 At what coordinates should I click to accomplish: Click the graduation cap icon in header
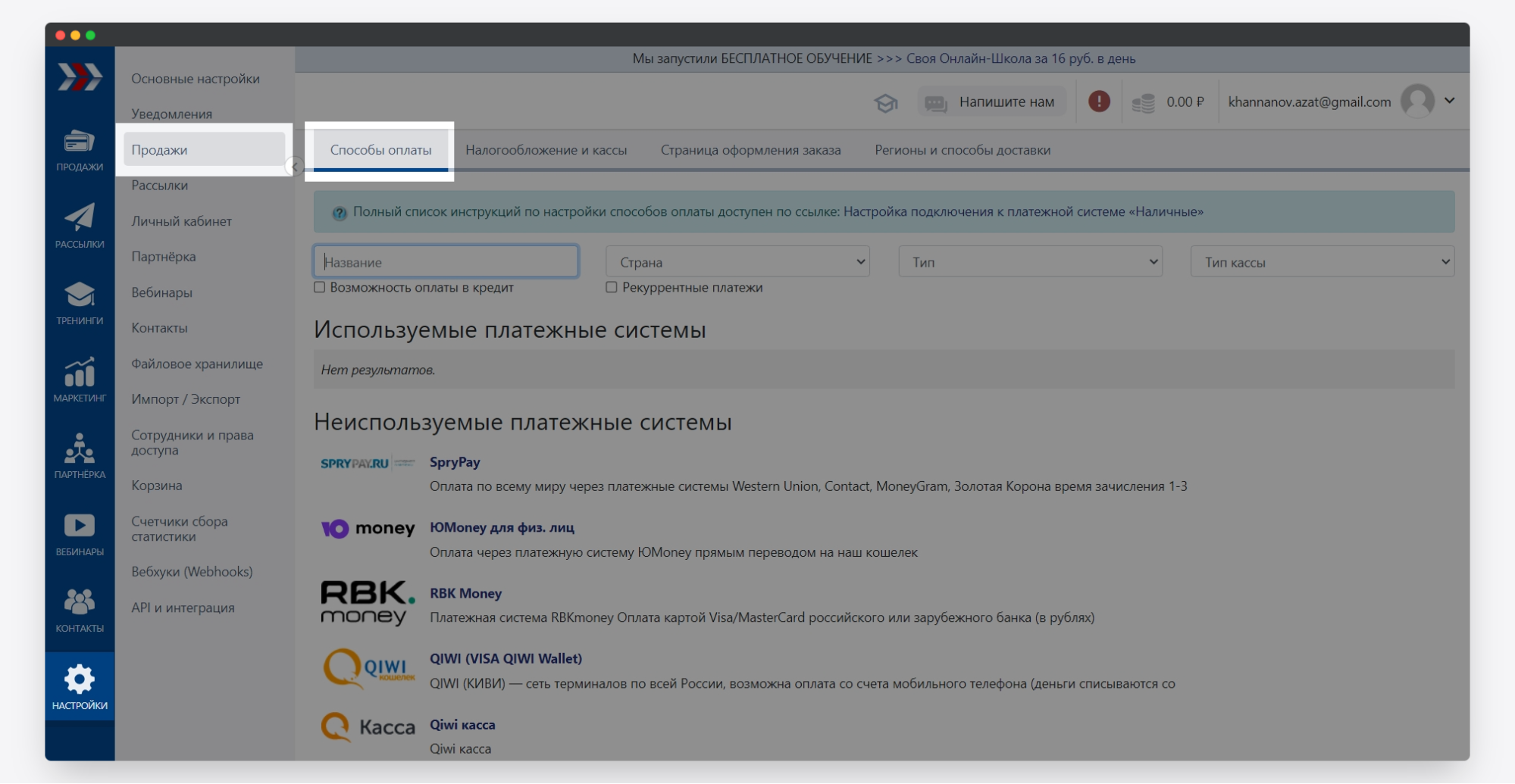point(885,102)
